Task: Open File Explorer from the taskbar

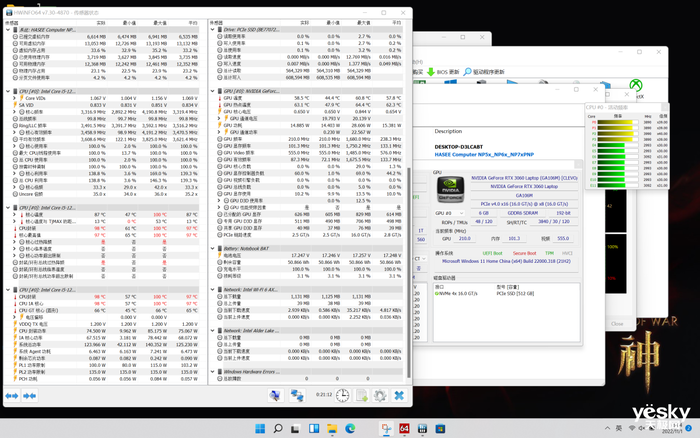Action: [x=332, y=429]
